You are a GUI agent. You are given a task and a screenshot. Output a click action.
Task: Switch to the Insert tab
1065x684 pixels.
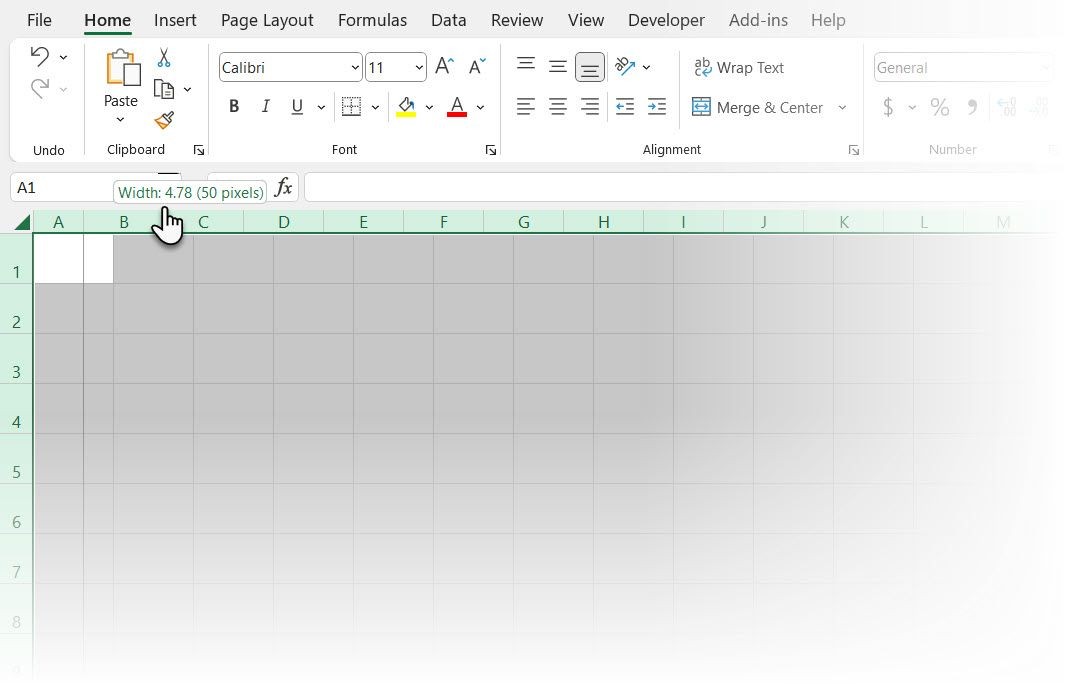point(175,20)
